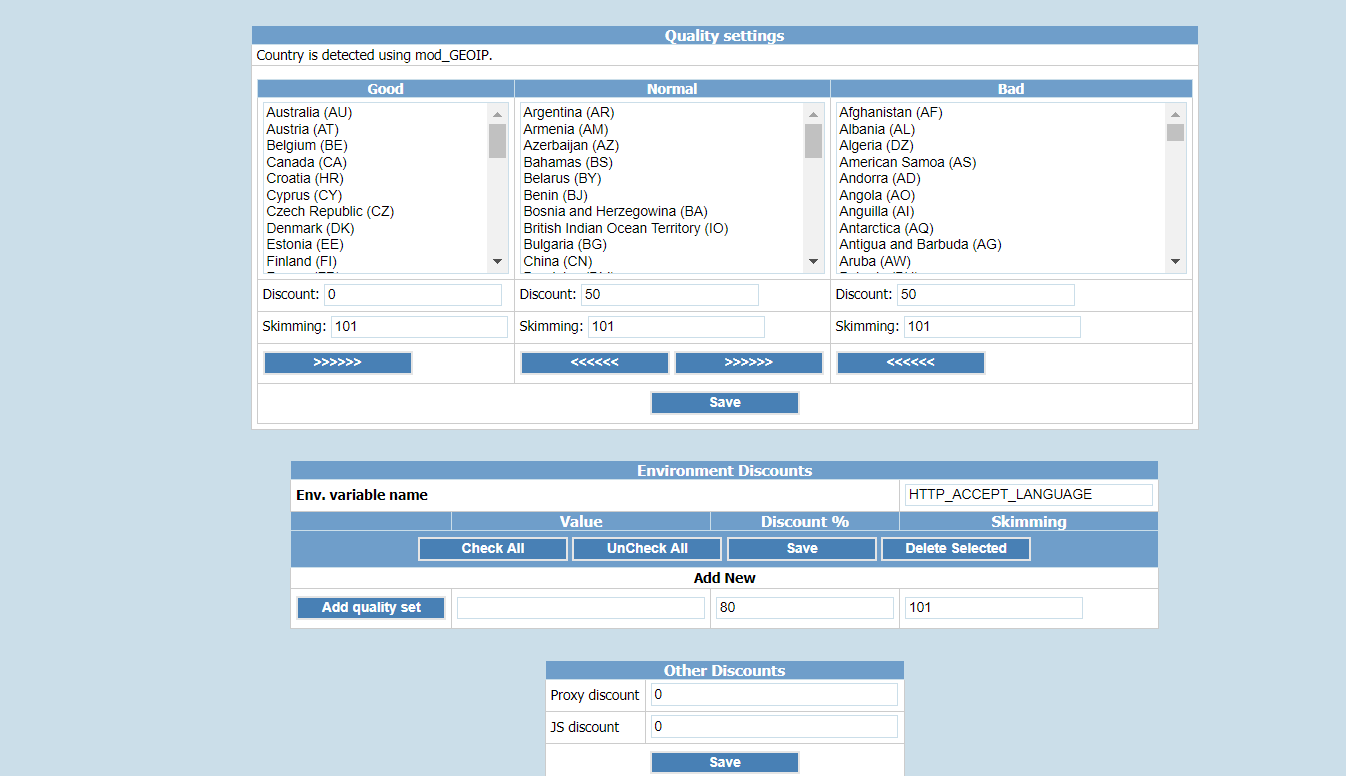The height and width of the screenshot is (776, 1346).
Task: Click Add quality set button
Action: 371,608
